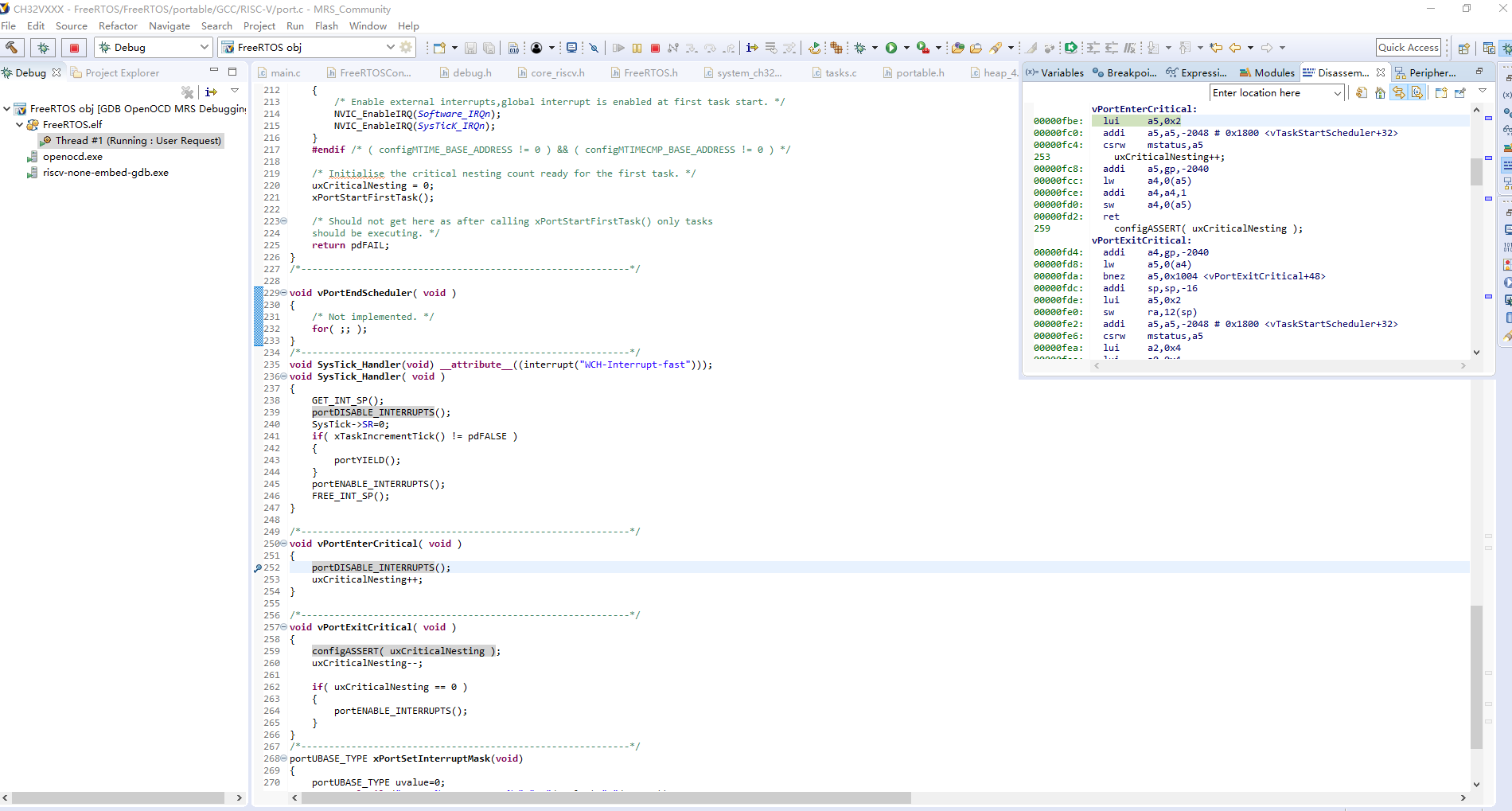Select openocd.exe process in Debug view
The height and width of the screenshot is (811, 1512).
(x=64, y=157)
